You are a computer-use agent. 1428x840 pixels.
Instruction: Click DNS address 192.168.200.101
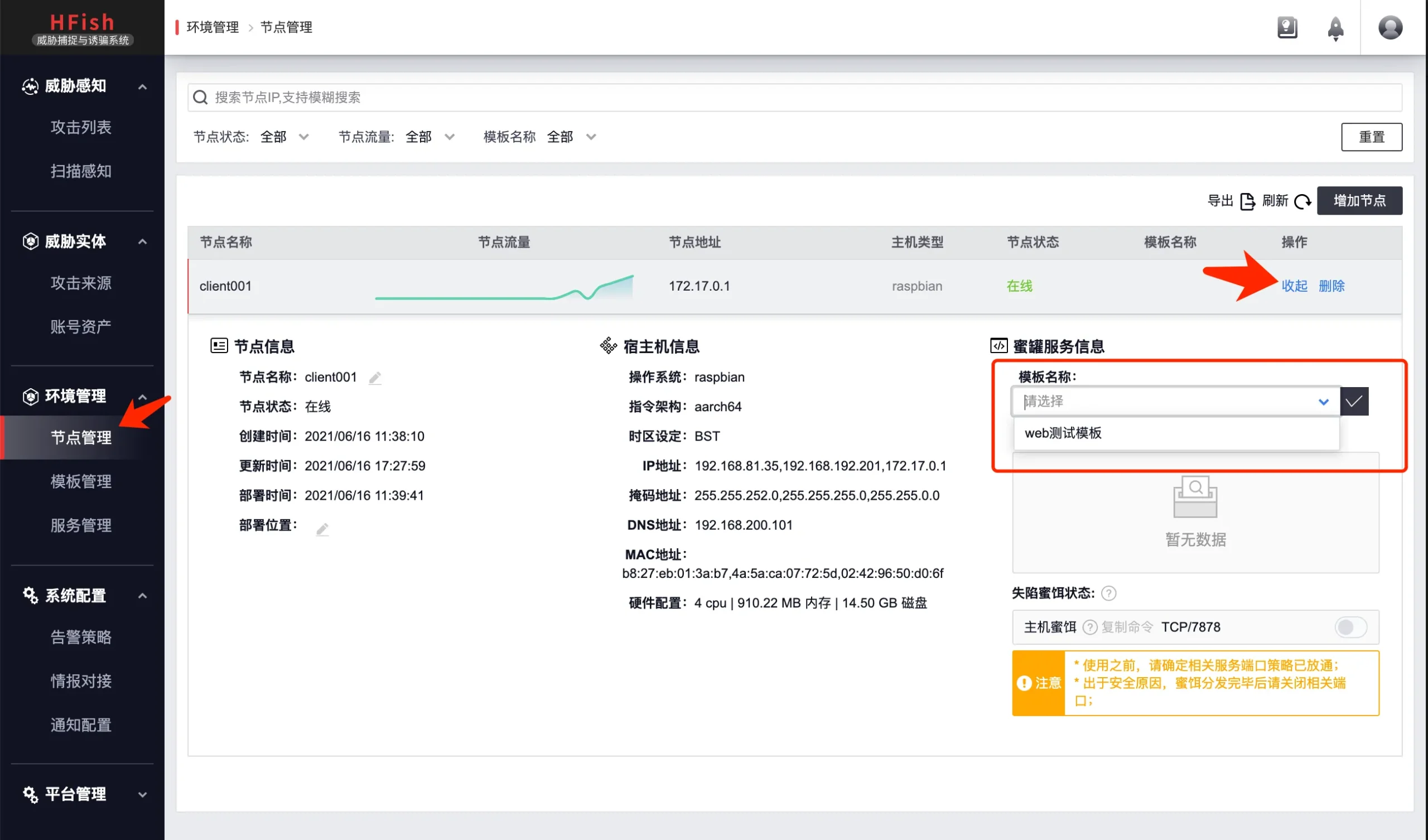744,525
